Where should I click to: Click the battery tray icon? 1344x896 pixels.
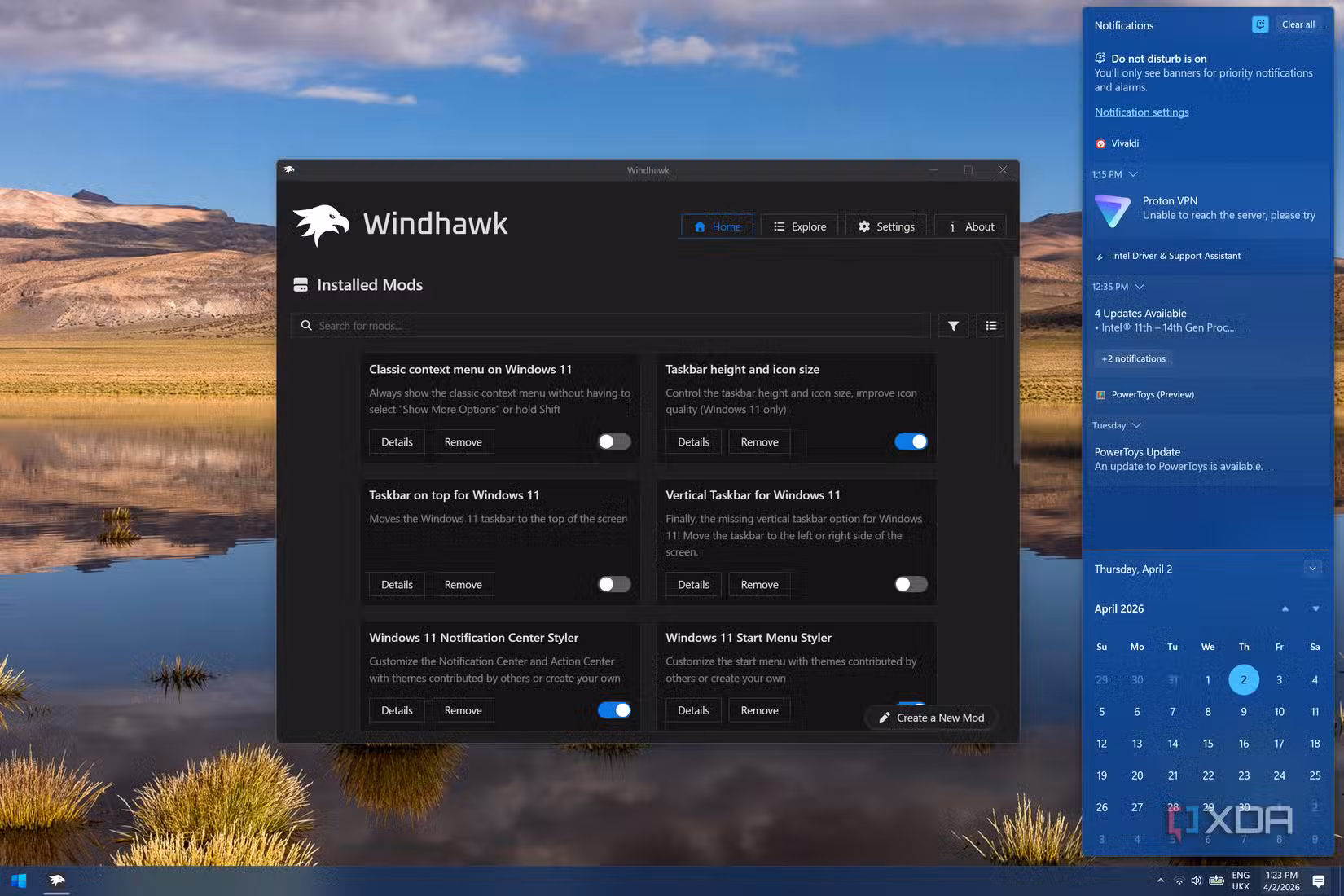coord(1216,881)
